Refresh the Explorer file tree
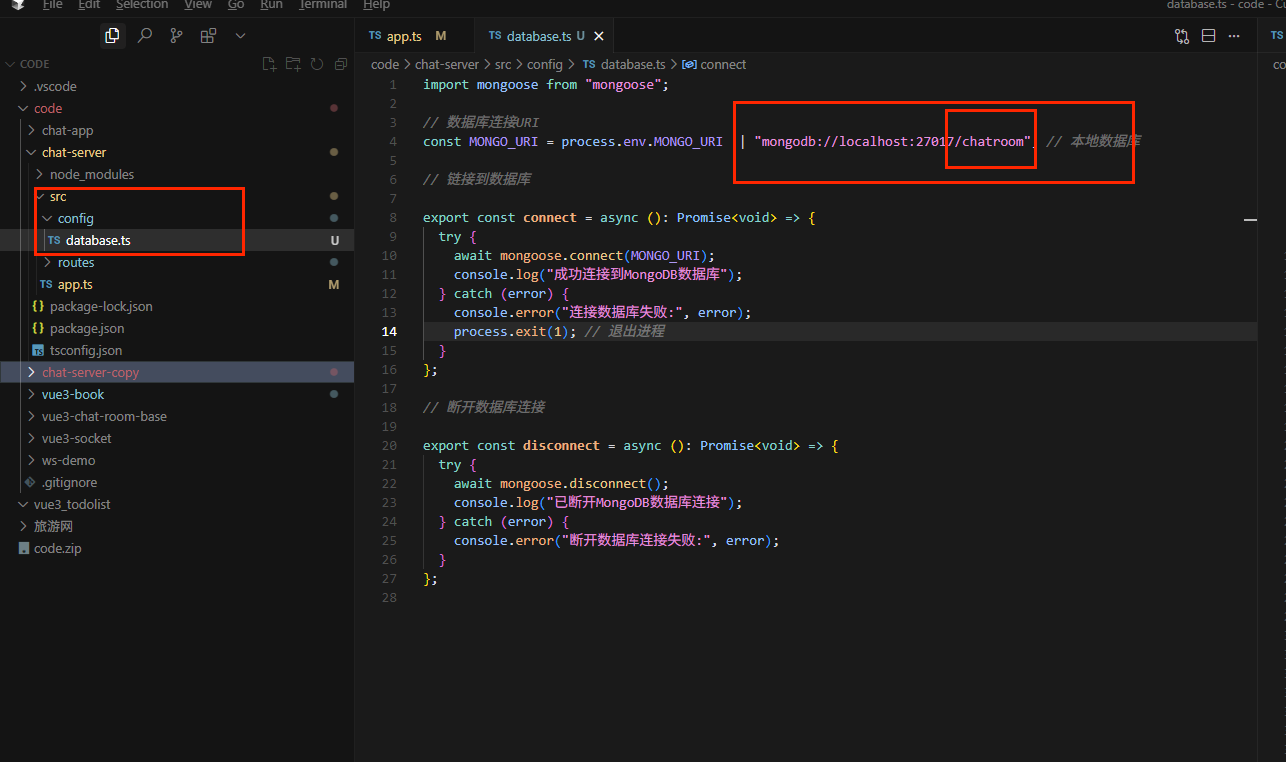Image resolution: width=1286 pixels, height=762 pixels. 317,64
